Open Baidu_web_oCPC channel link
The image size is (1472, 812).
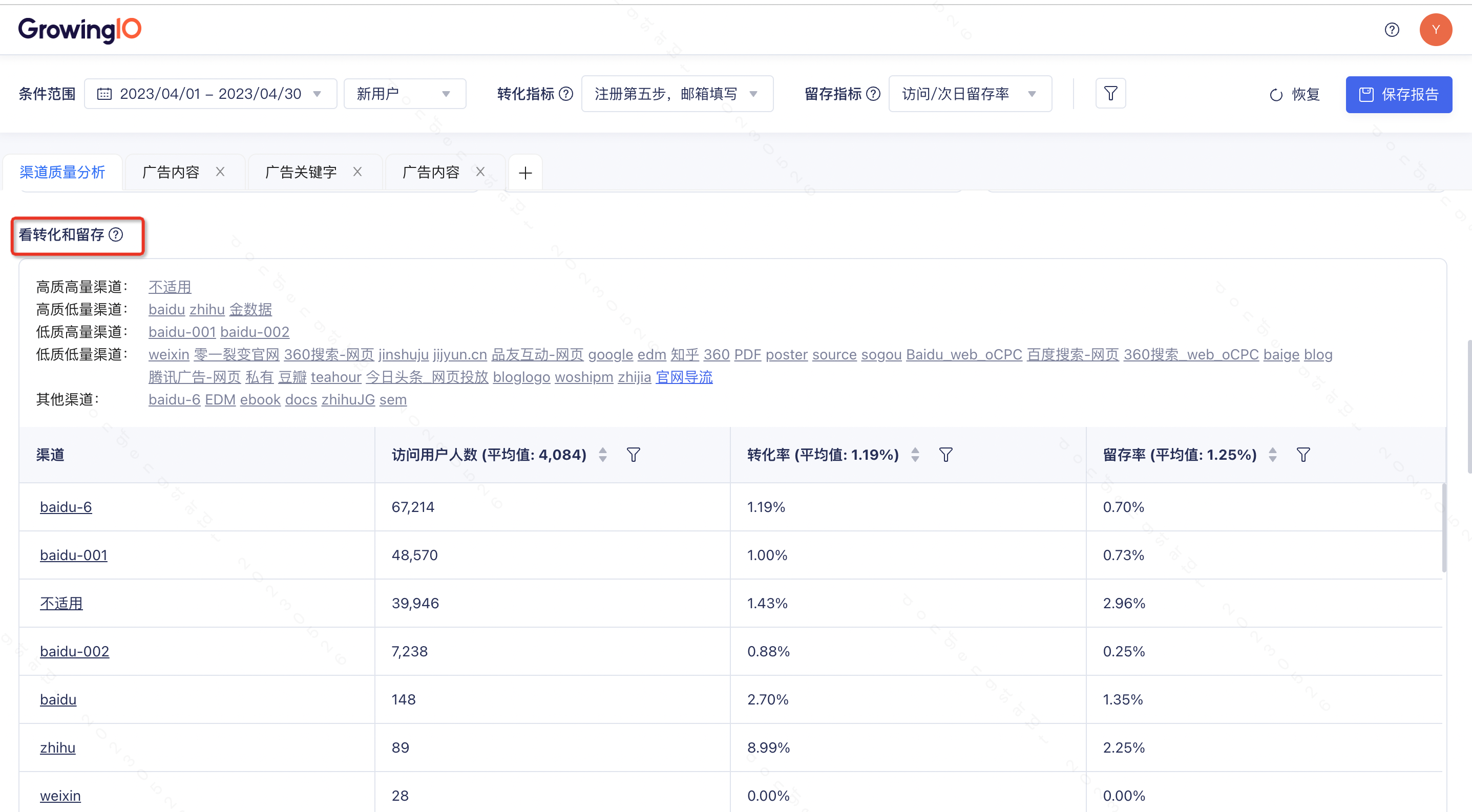point(964,354)
